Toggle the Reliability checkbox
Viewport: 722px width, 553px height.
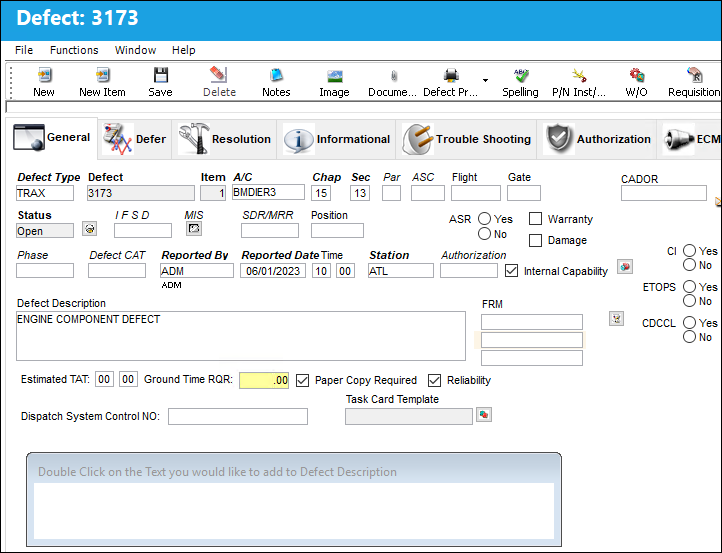[x=434, y=380]
